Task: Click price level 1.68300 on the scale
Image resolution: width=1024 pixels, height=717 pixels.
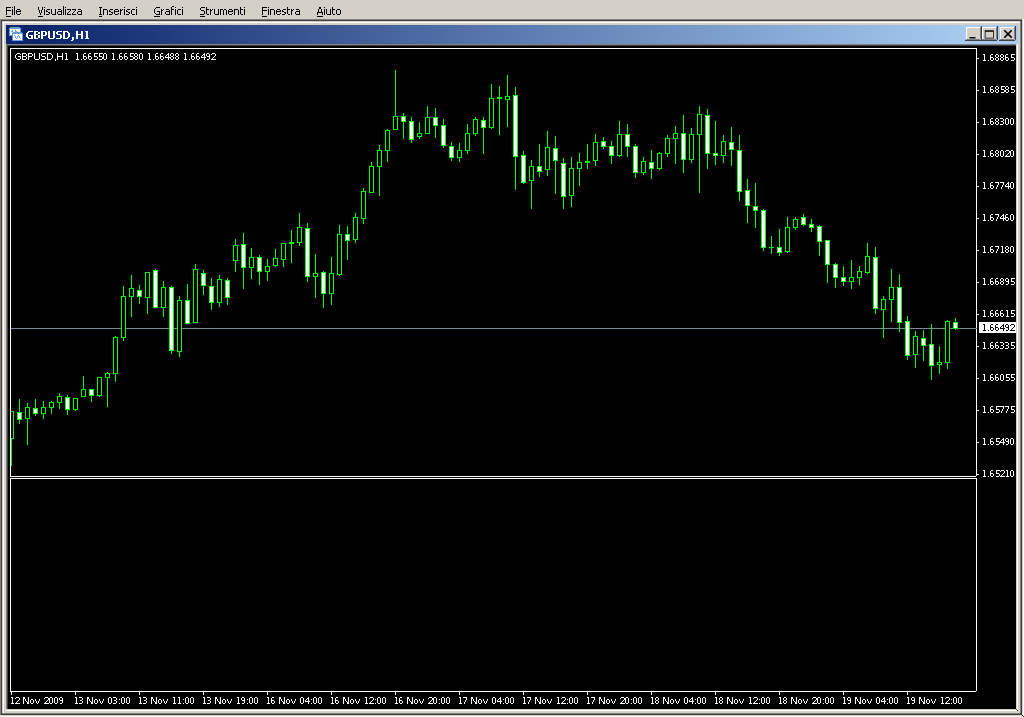Action: (999, 121)
